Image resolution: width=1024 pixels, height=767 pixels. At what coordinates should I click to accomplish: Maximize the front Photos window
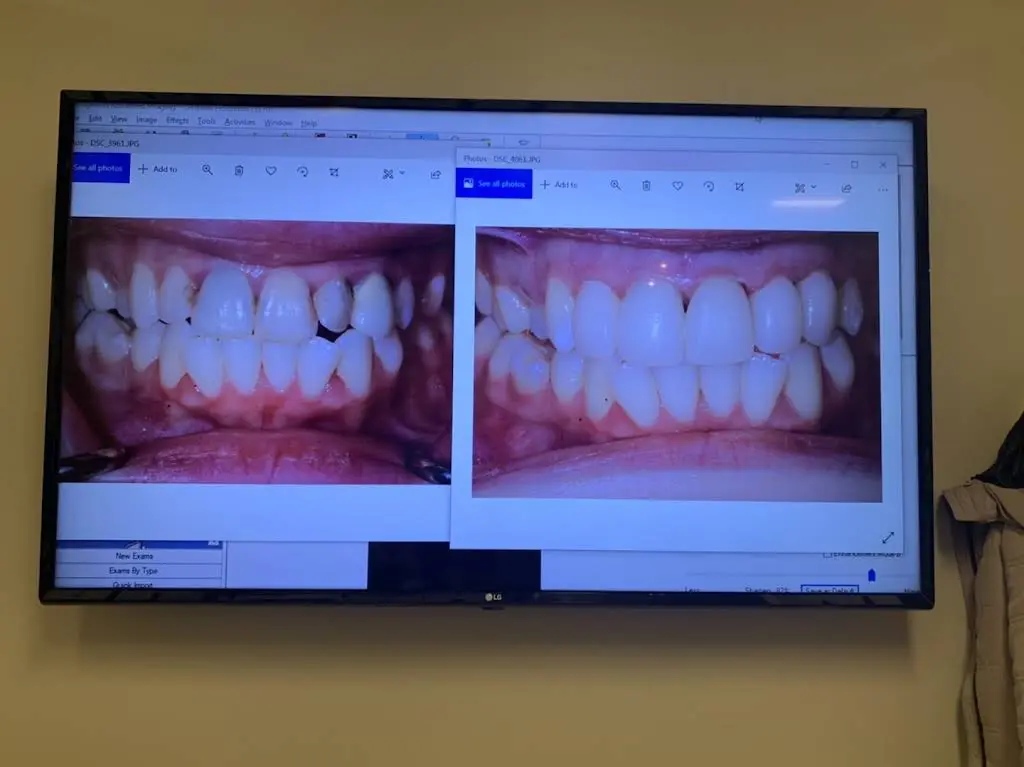point(854,165)
